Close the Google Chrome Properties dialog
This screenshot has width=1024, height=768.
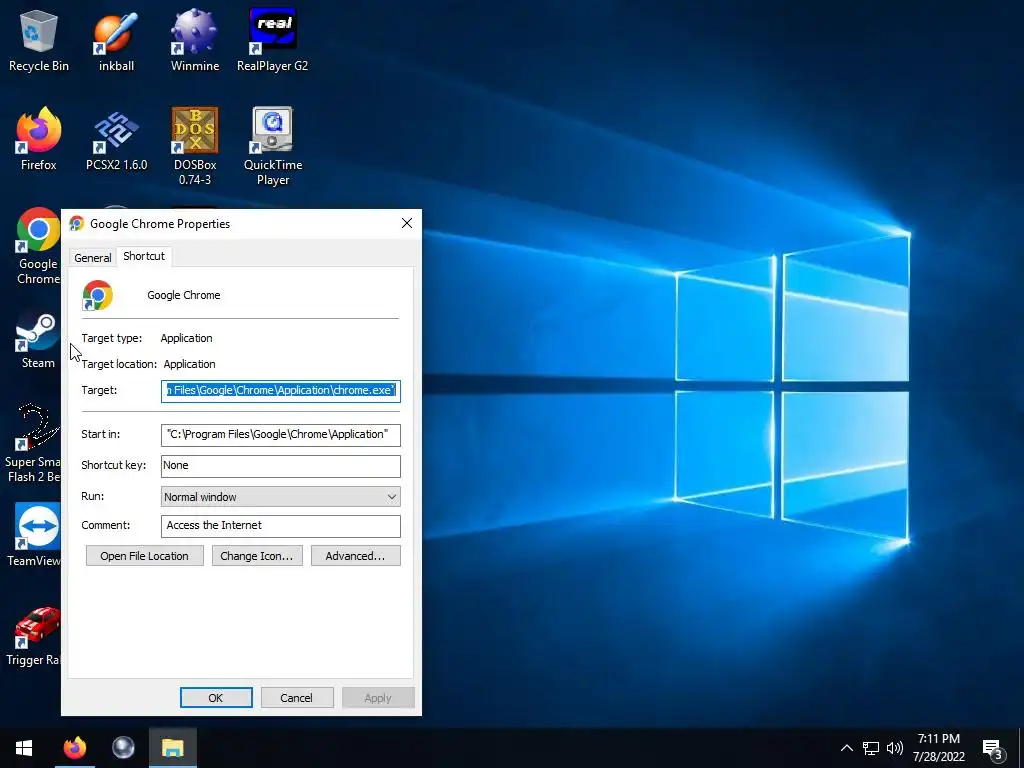[x=407, y=223]
